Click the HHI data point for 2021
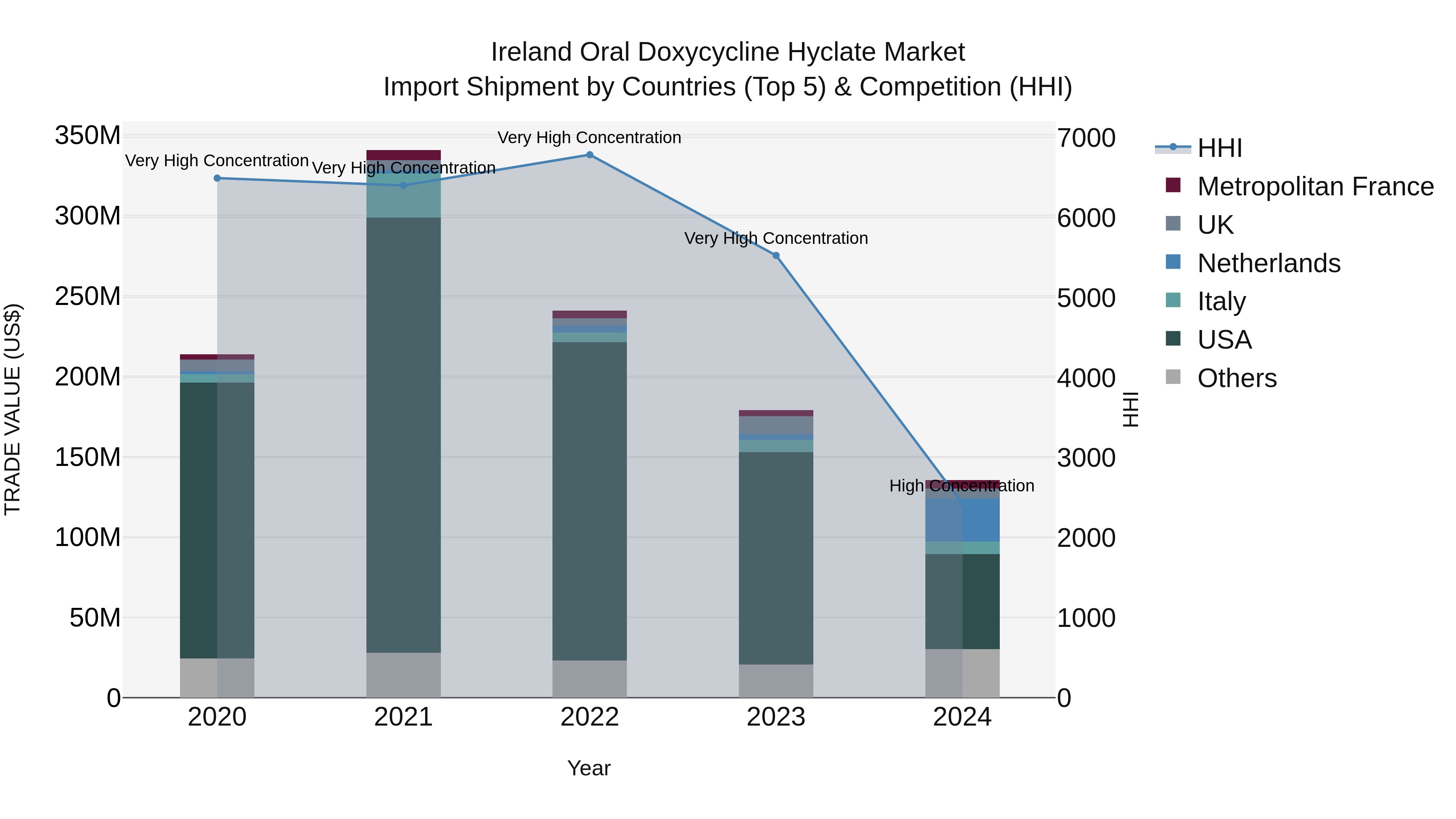 (403, 185)
